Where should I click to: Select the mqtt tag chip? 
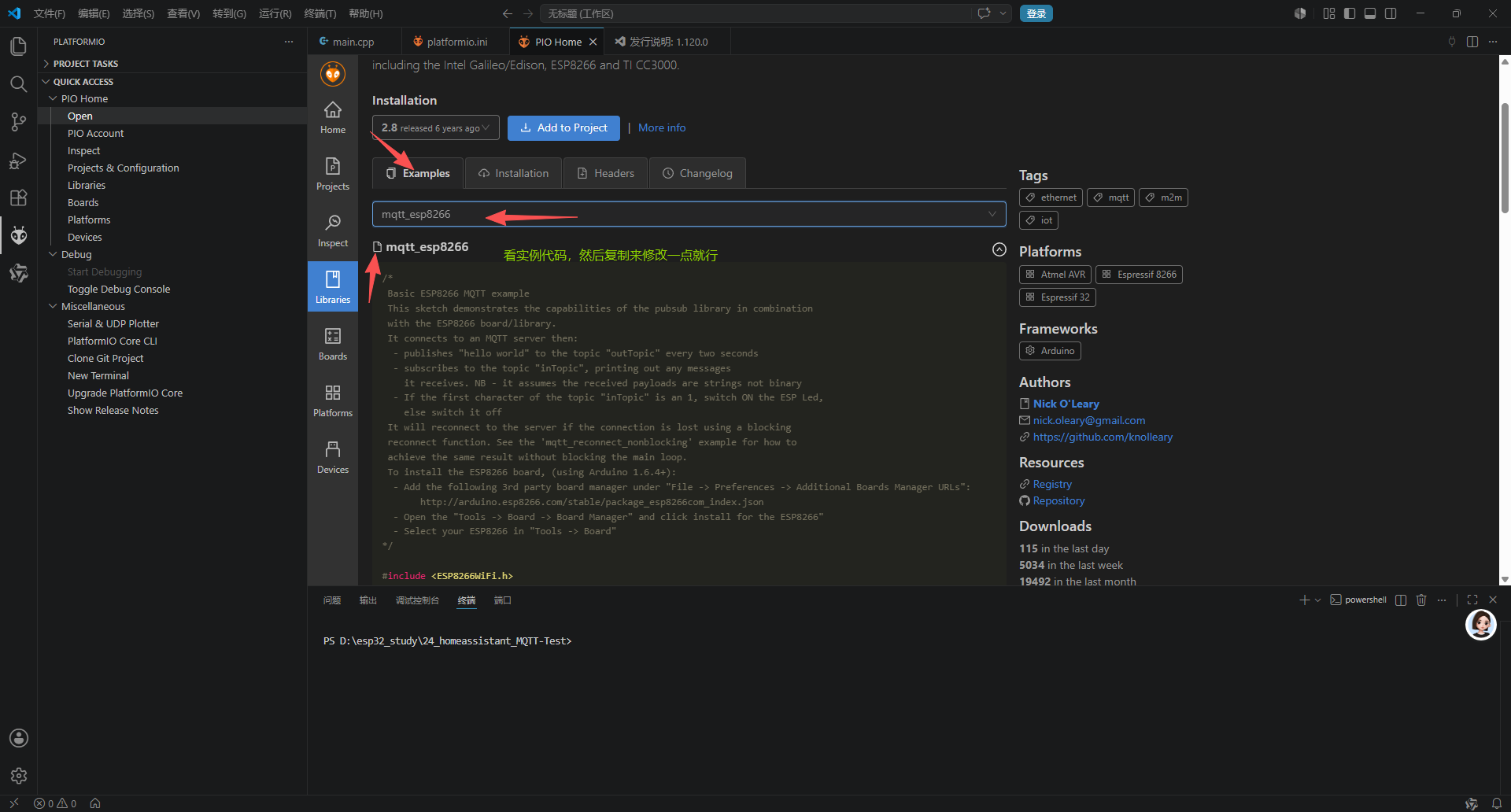click(1110, 197)
